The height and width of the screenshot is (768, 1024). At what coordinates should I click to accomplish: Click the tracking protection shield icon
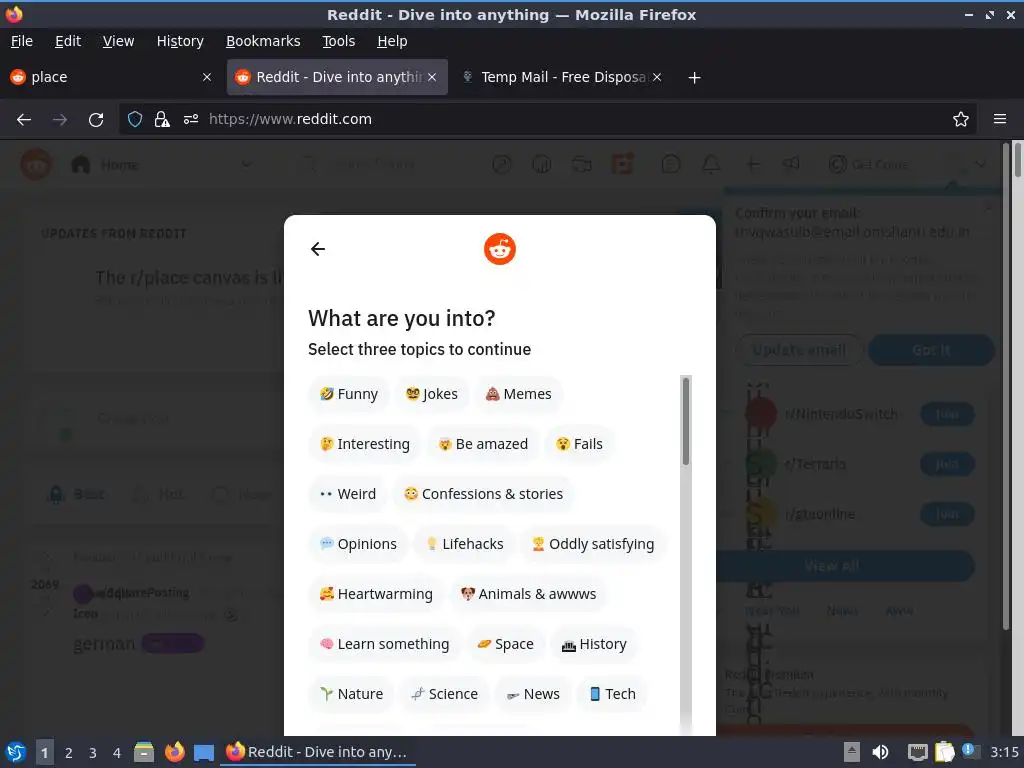(135, 119)
